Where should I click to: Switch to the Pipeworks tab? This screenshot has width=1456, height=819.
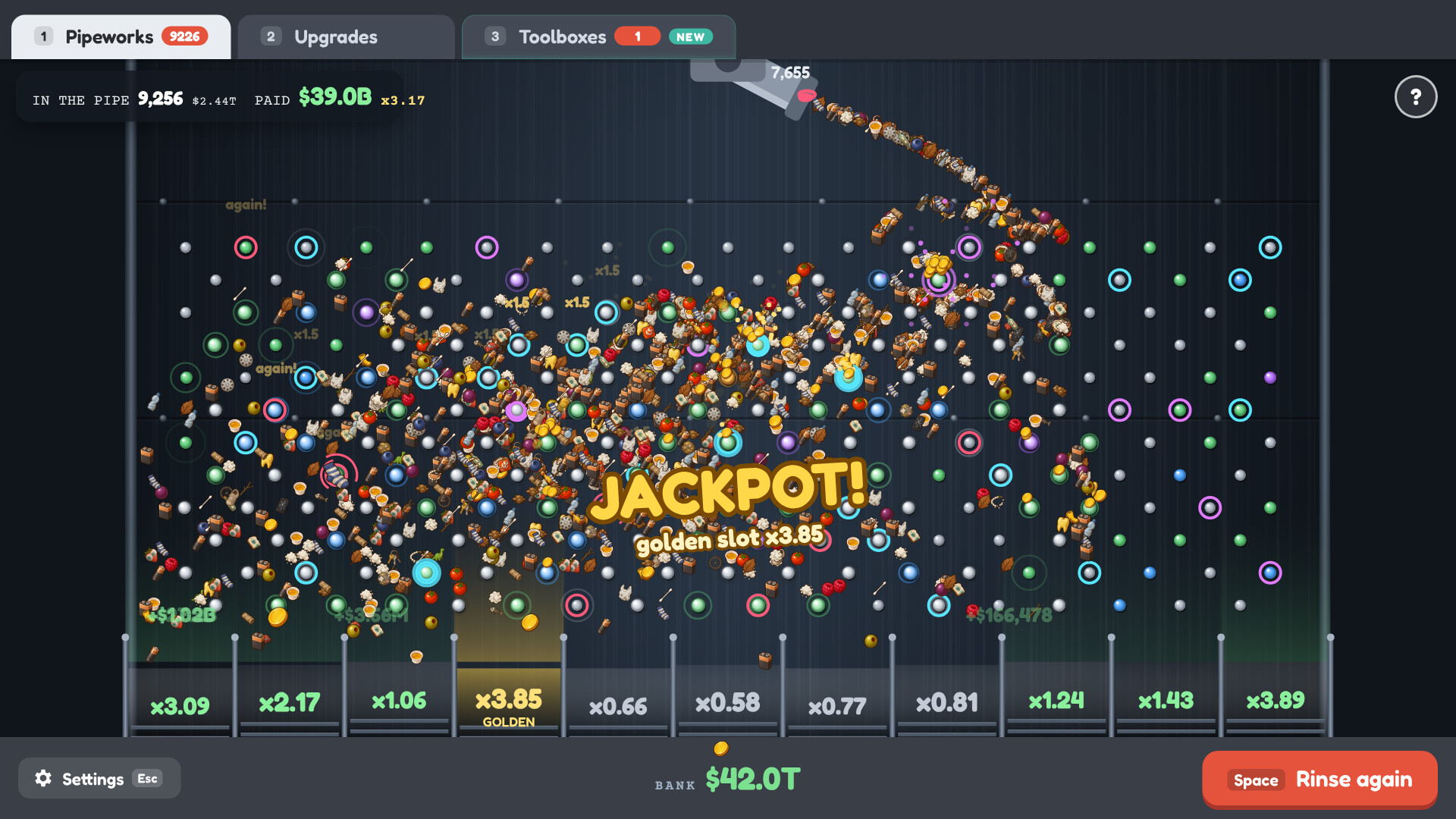click(x=121, y=36)
